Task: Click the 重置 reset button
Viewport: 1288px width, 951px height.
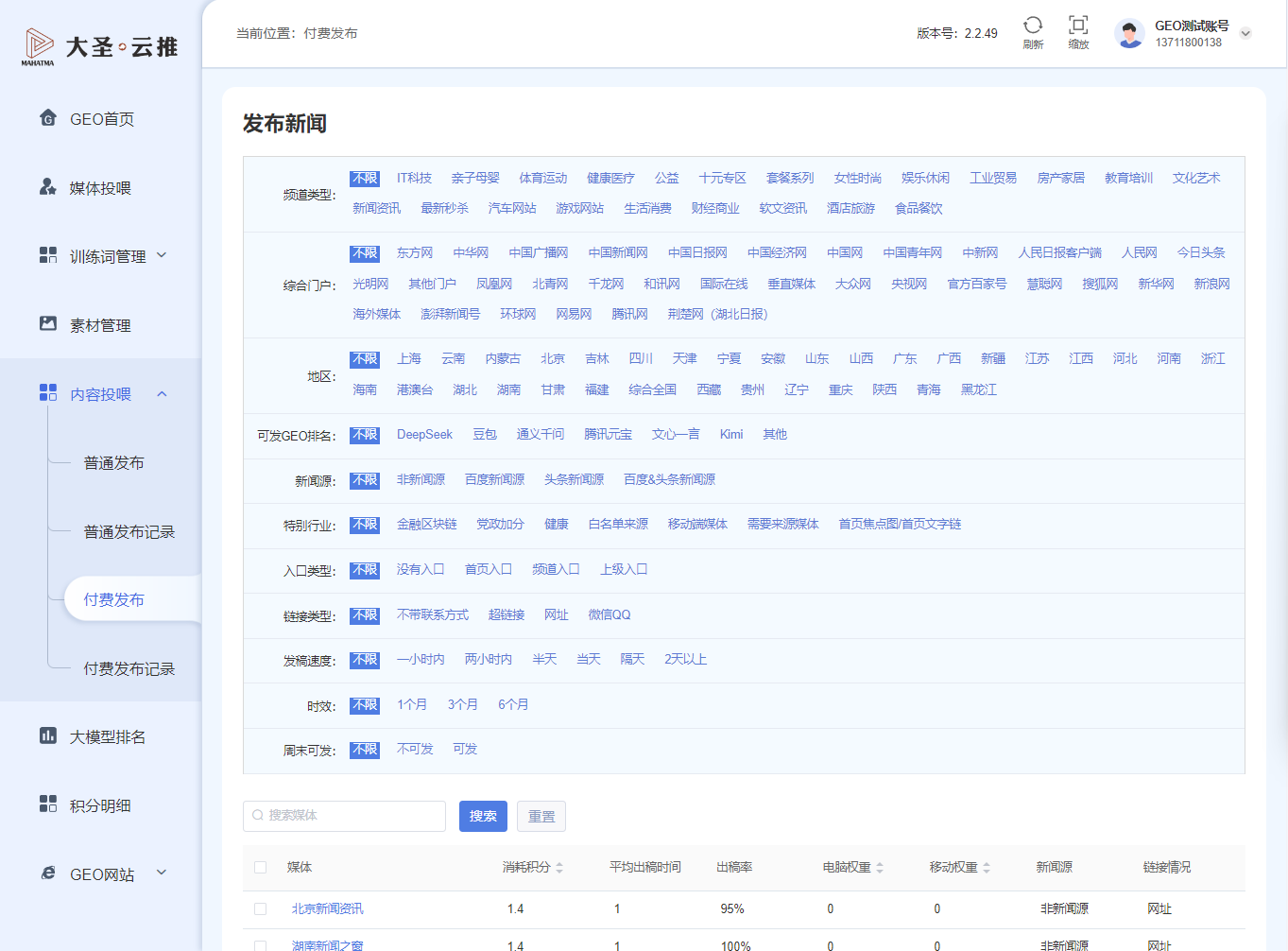Action: point(541,816)
